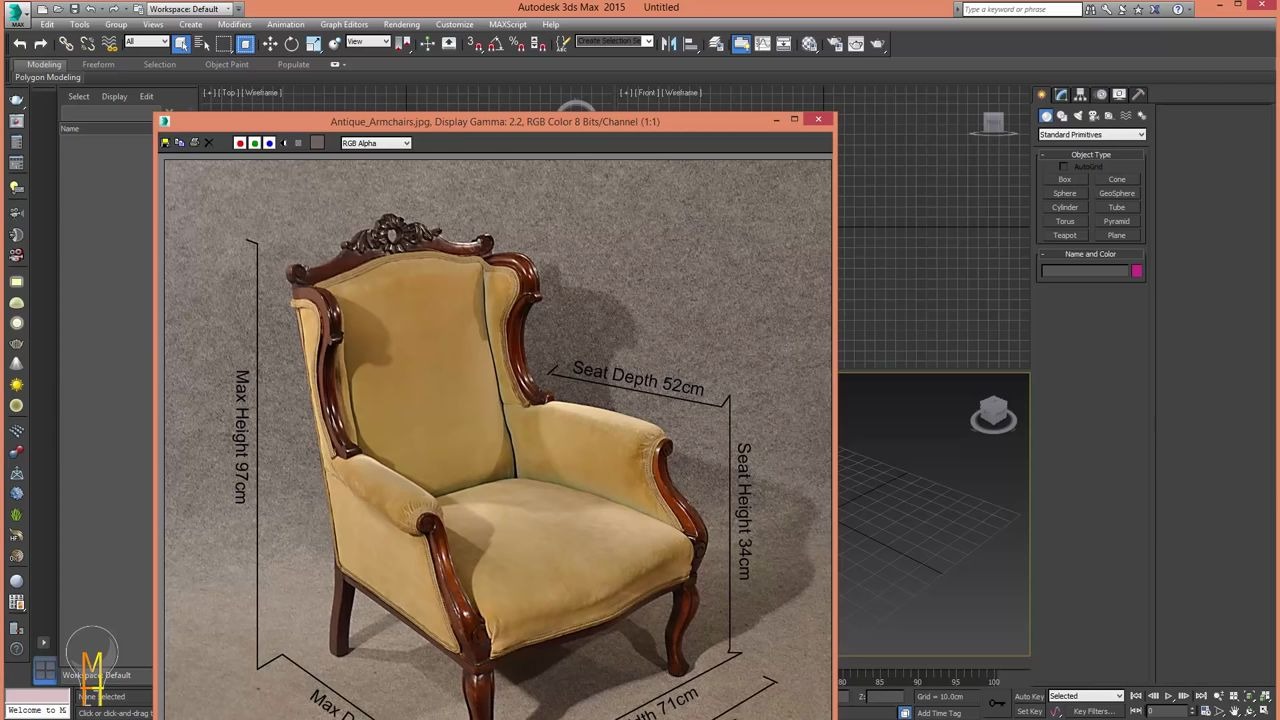Image resolution: width=1280 pixels, height=720 pixels.
Task: Select the Select Object arrow tool
Action: [x=183, y=42]
